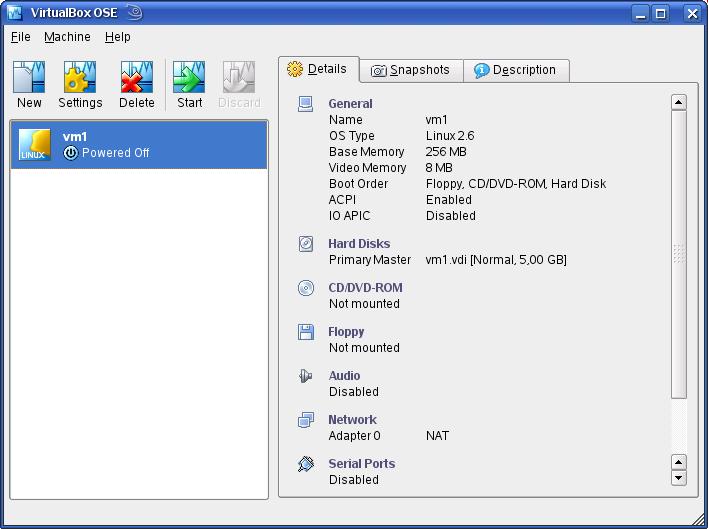Click the 'Boot Order' label
Screen dimensions: 708x529
[x=359, y=184]
